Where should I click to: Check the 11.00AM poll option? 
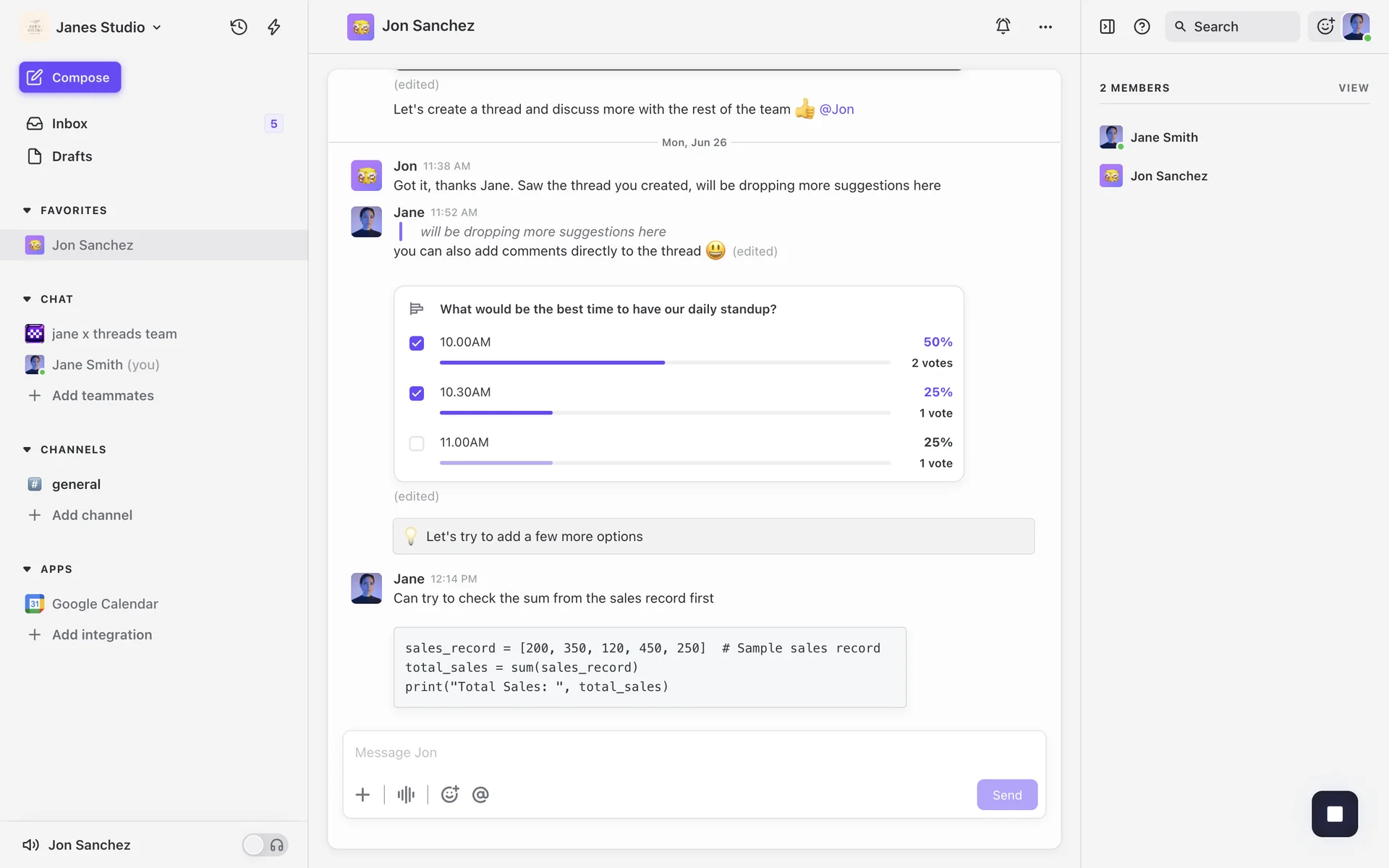pos(417,443)
